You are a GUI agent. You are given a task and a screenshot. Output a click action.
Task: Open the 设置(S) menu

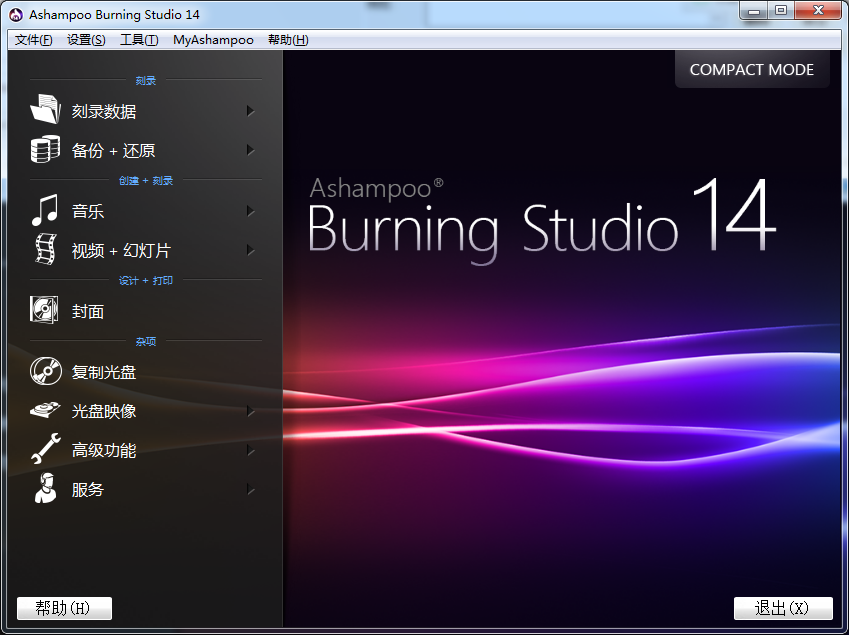[x=86, y=40]
